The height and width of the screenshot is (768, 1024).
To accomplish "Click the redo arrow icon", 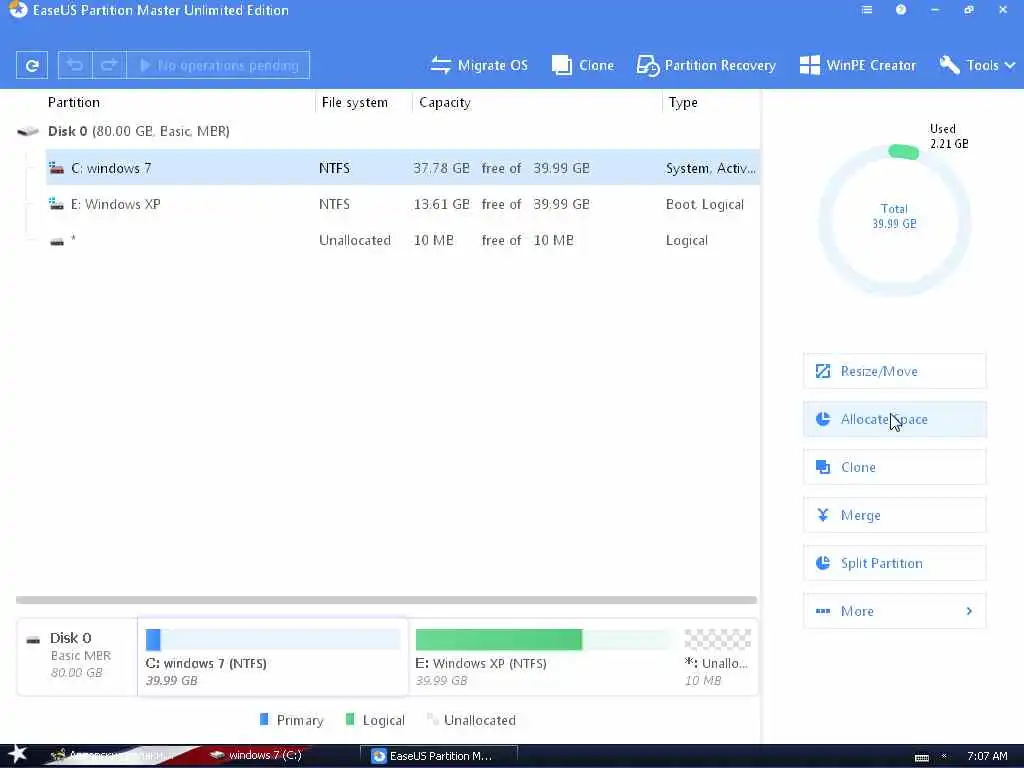I will pyautogui.click(x=109, y=65).
